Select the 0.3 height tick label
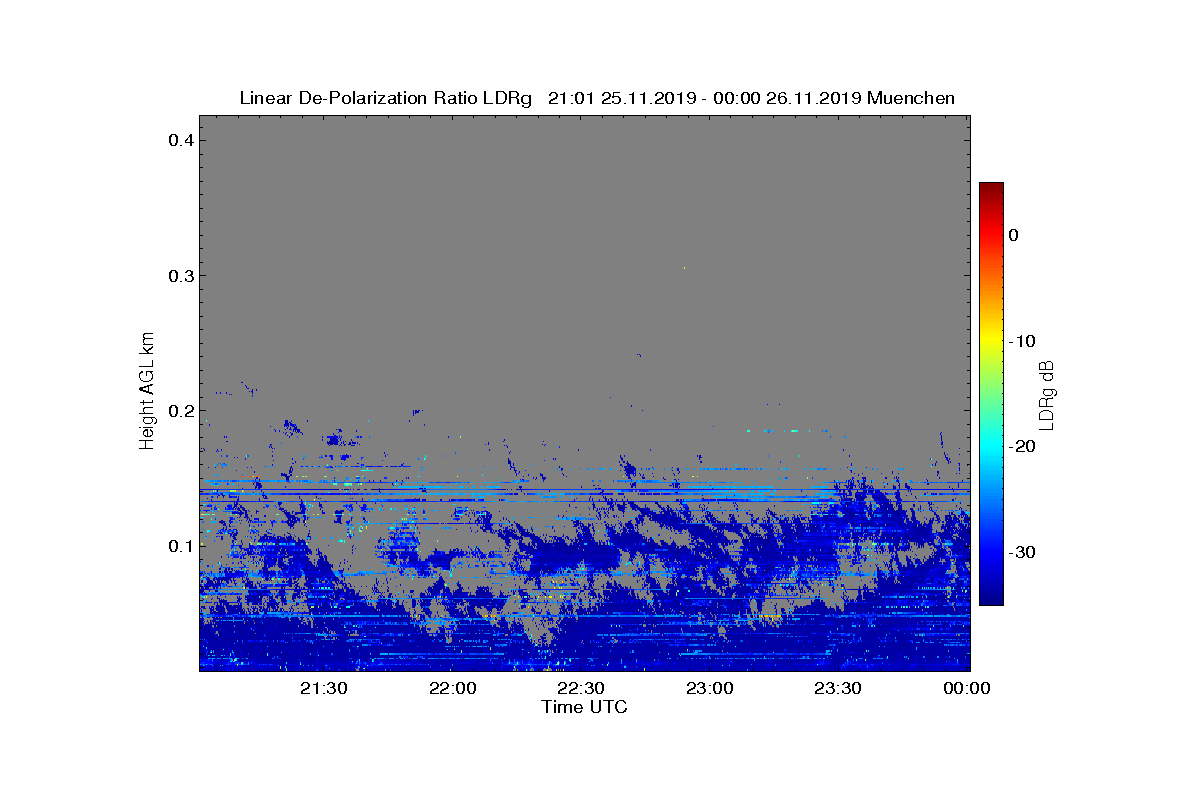1200x800 pixels. tap(180, 275)
